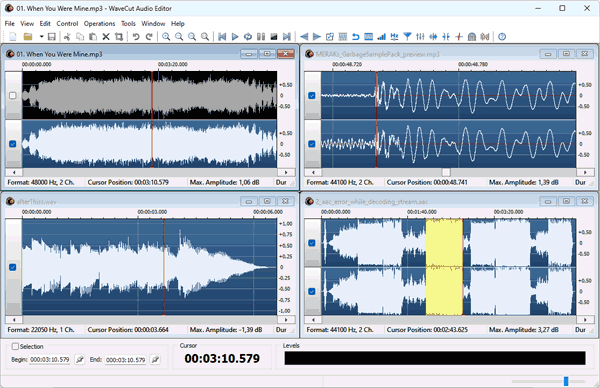Open the Window menu

tap(153, 23)
